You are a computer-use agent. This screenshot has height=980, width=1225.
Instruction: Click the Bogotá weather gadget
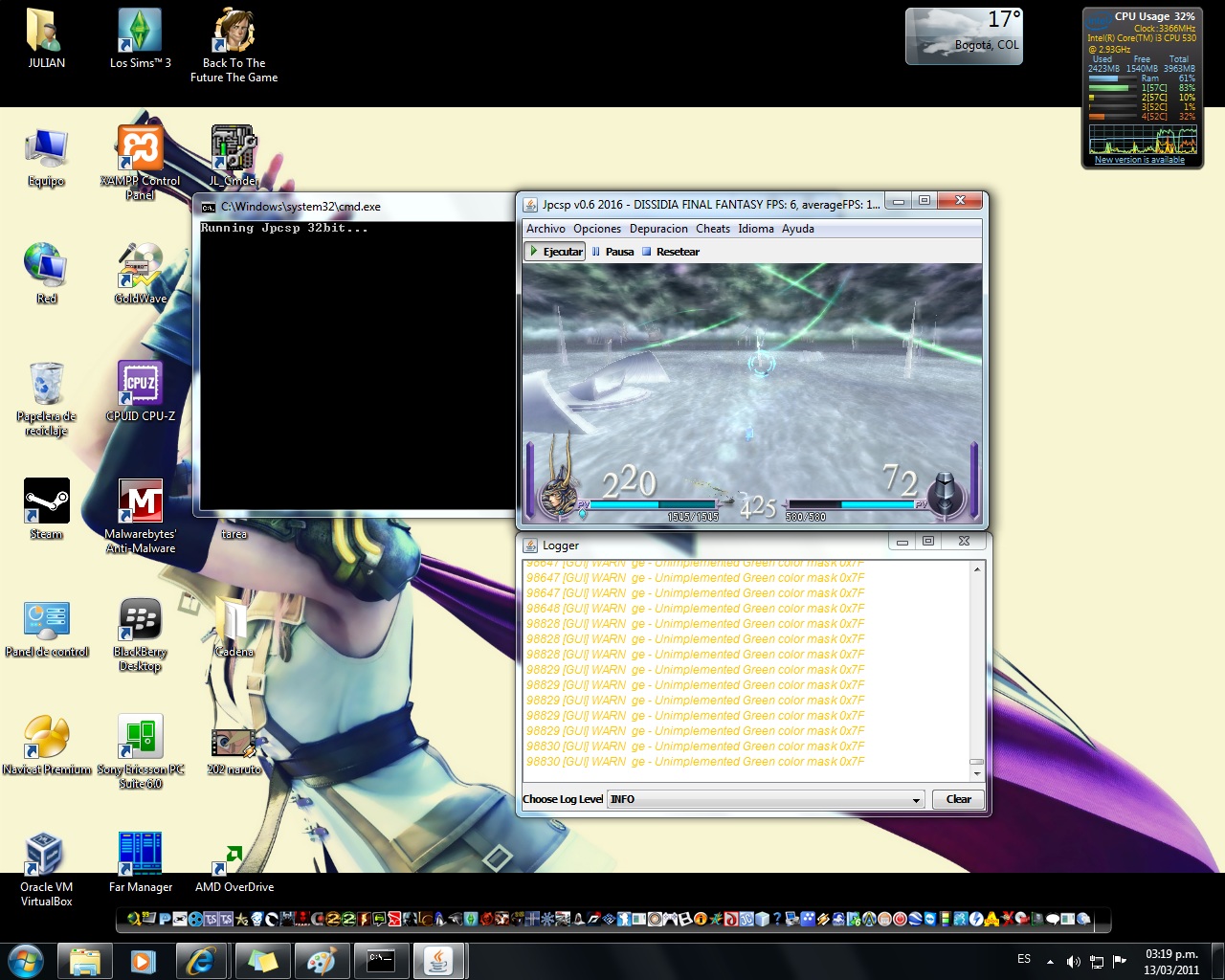964,36
